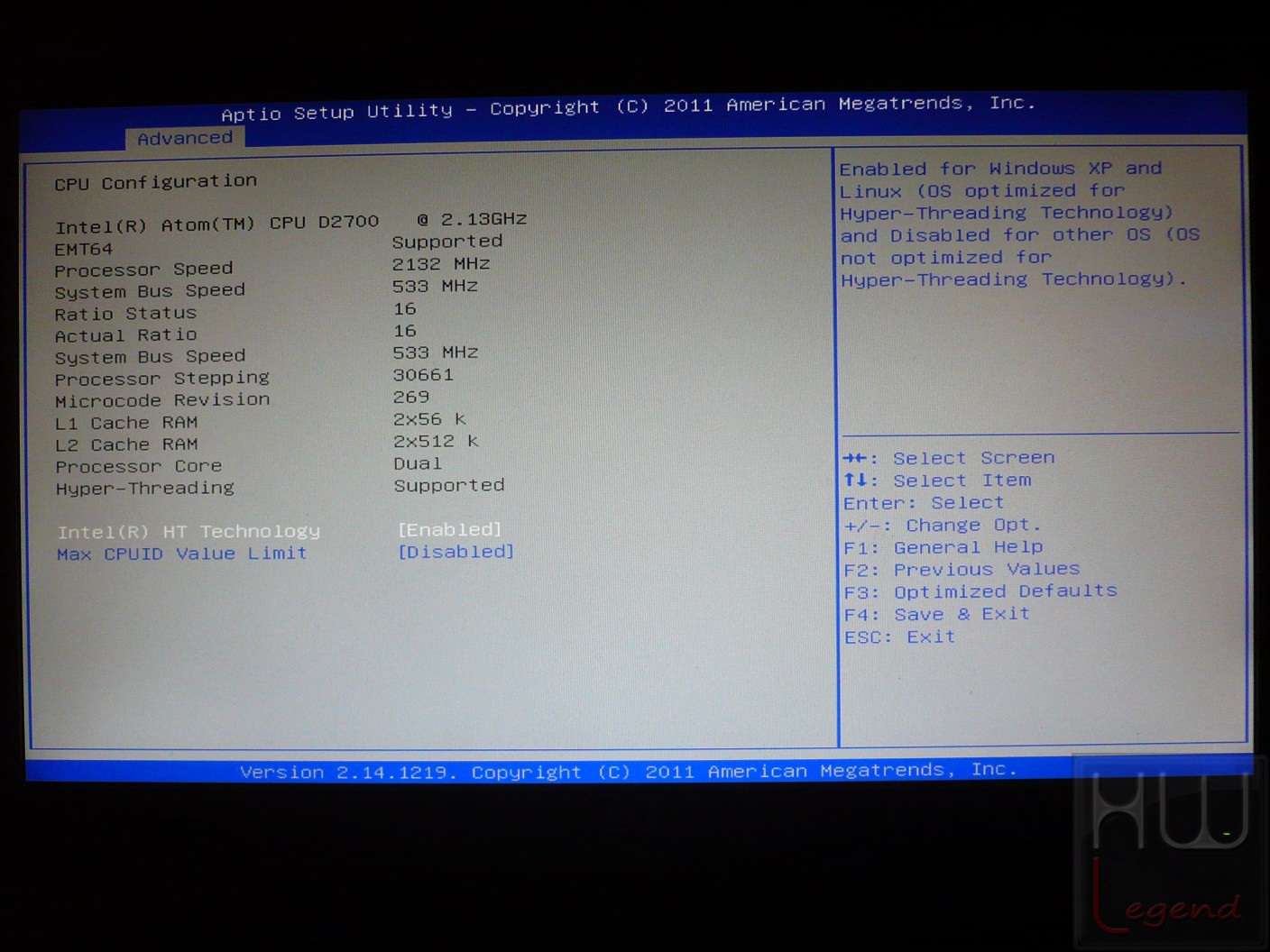Click the Actual Ratio label
The height and width of the screenshot is (952, 1270).
coord(125,335)
